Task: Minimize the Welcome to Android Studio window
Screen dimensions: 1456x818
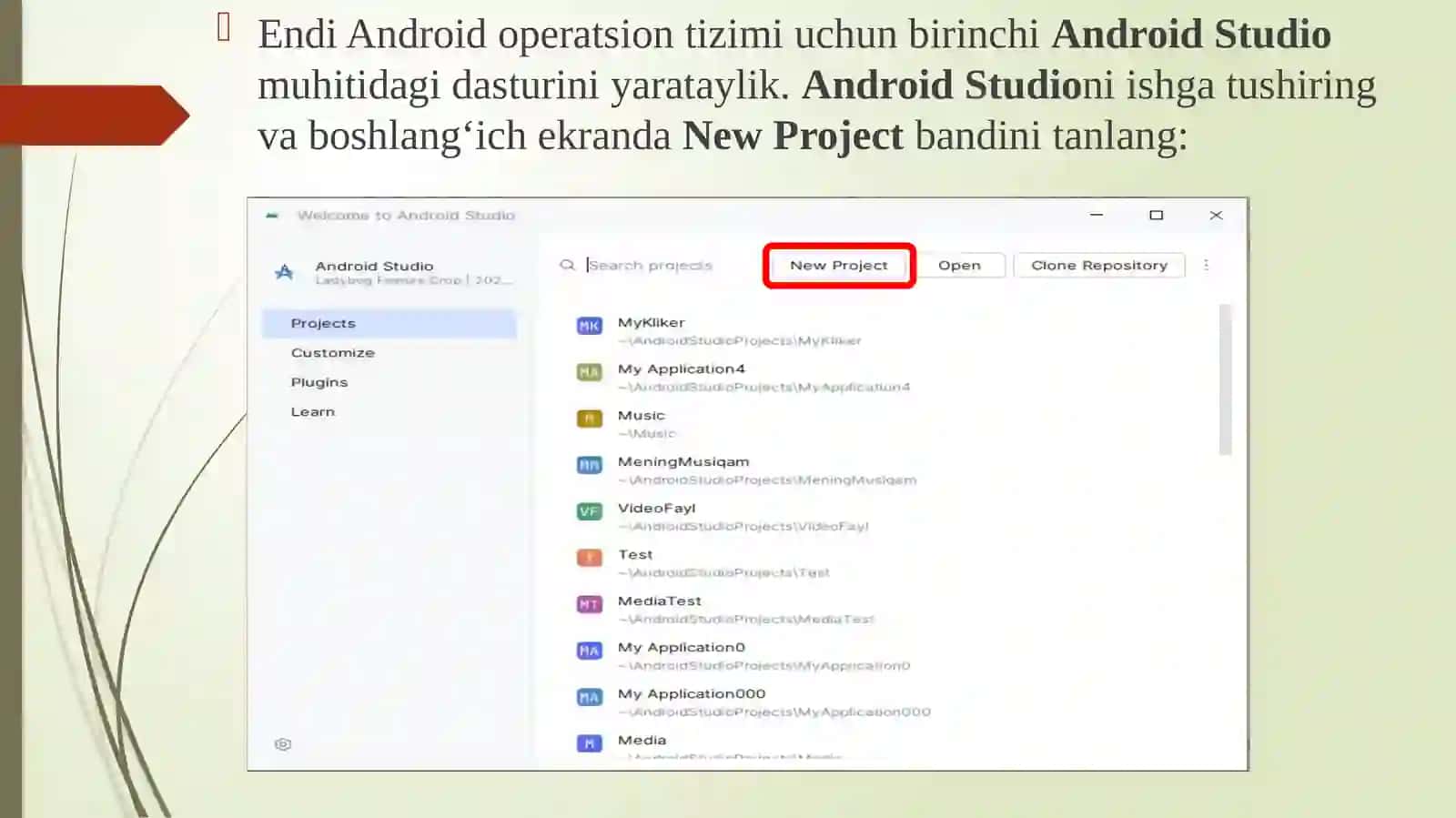Action: point(1097,216)
